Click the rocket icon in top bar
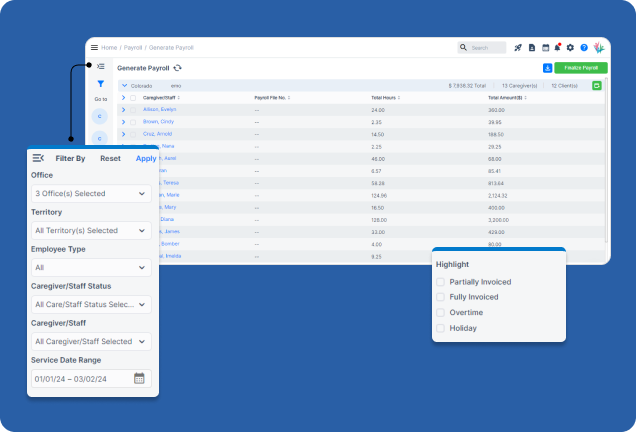Screen dimensions: 636x432 (518, 47)
